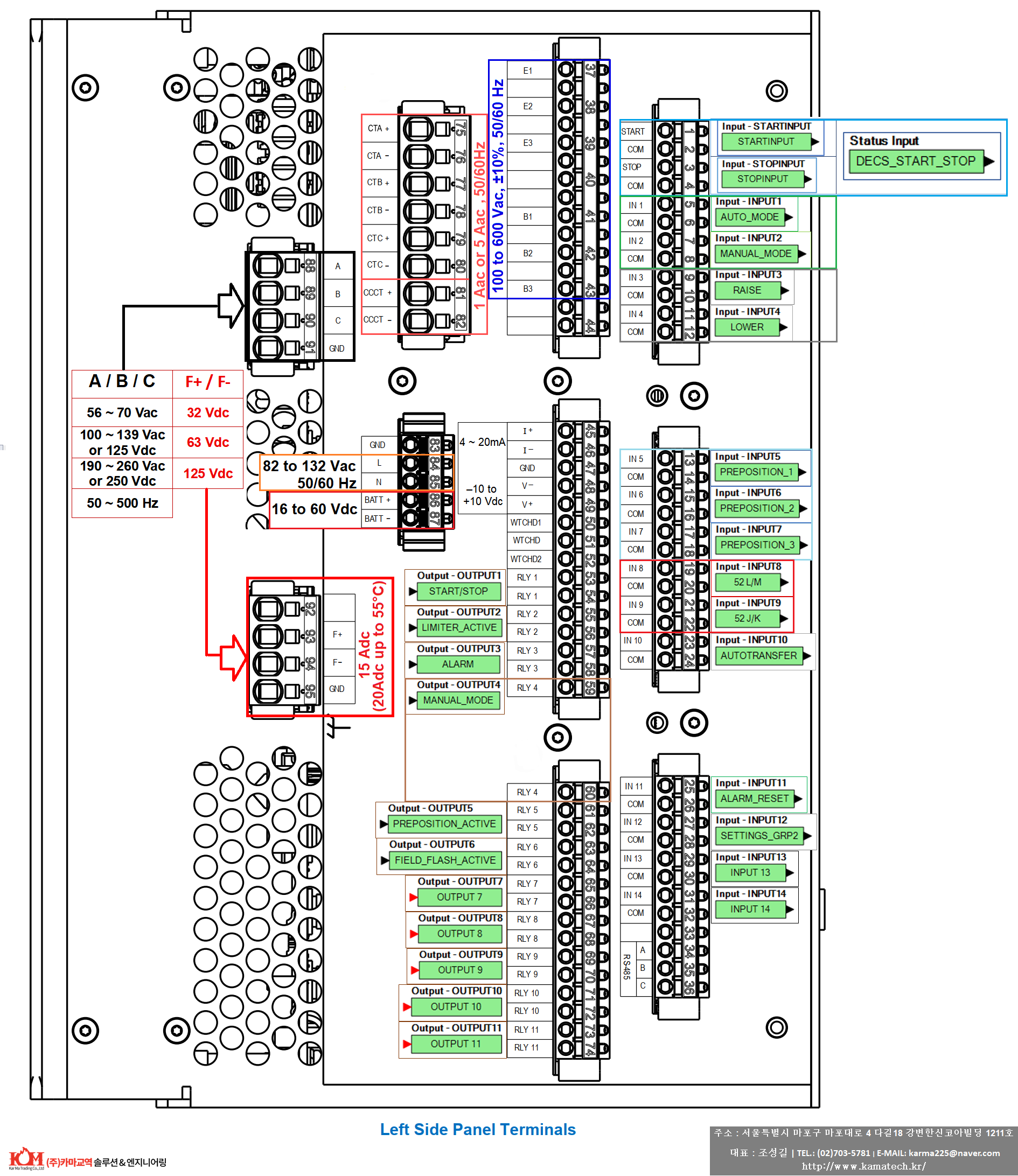1018x1176 pixels.
Task: Click the karma225@naver.com email address
Action: (954, 1153)
